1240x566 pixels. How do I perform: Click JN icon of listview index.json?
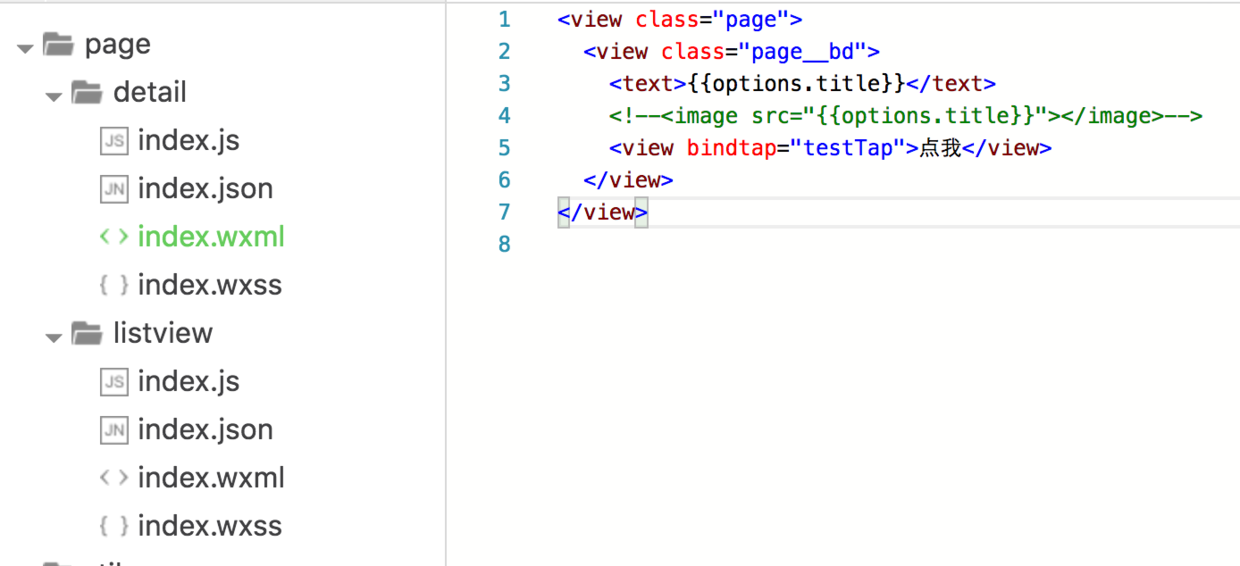[x=114, y=430]
